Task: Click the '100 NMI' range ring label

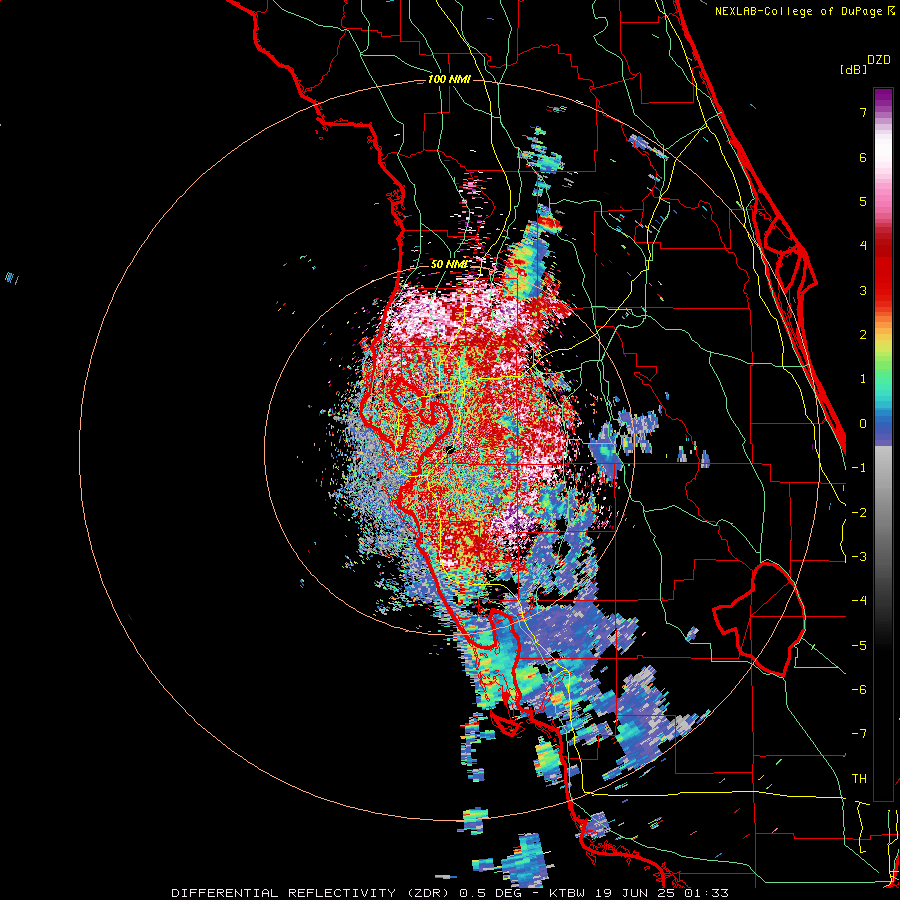Action: pos(449,79)
